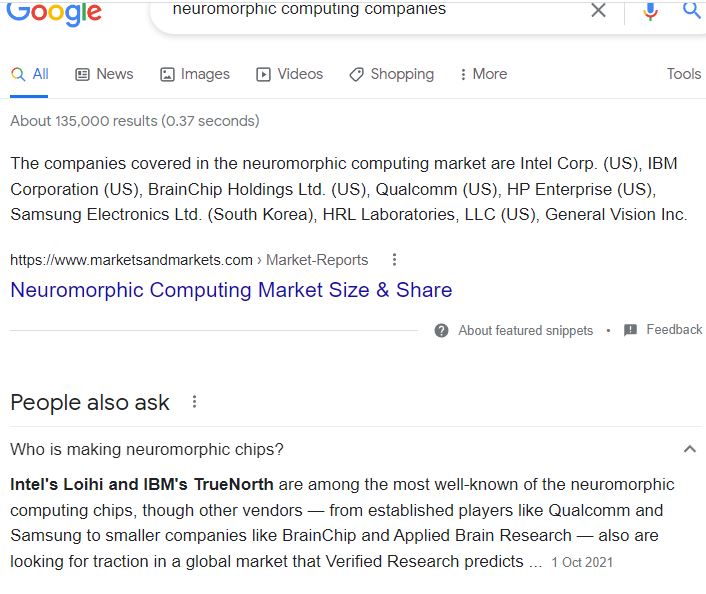Click the About featured snippets link

coord(525,330)
